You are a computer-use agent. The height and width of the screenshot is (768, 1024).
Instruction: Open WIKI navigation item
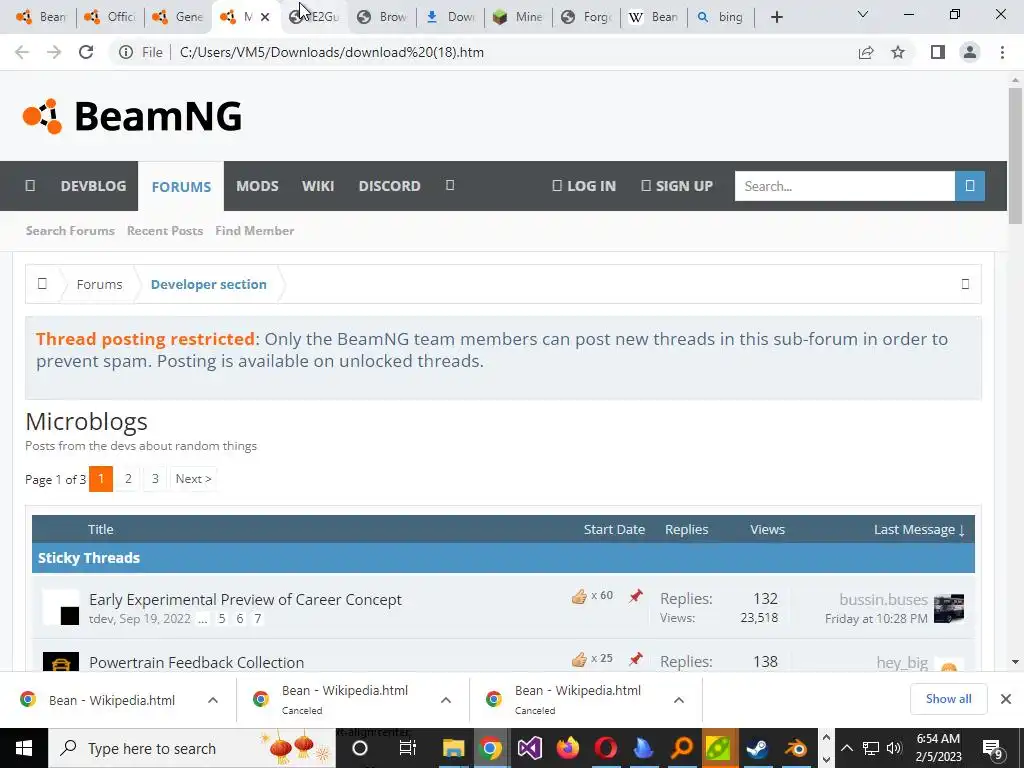(318, 186)
